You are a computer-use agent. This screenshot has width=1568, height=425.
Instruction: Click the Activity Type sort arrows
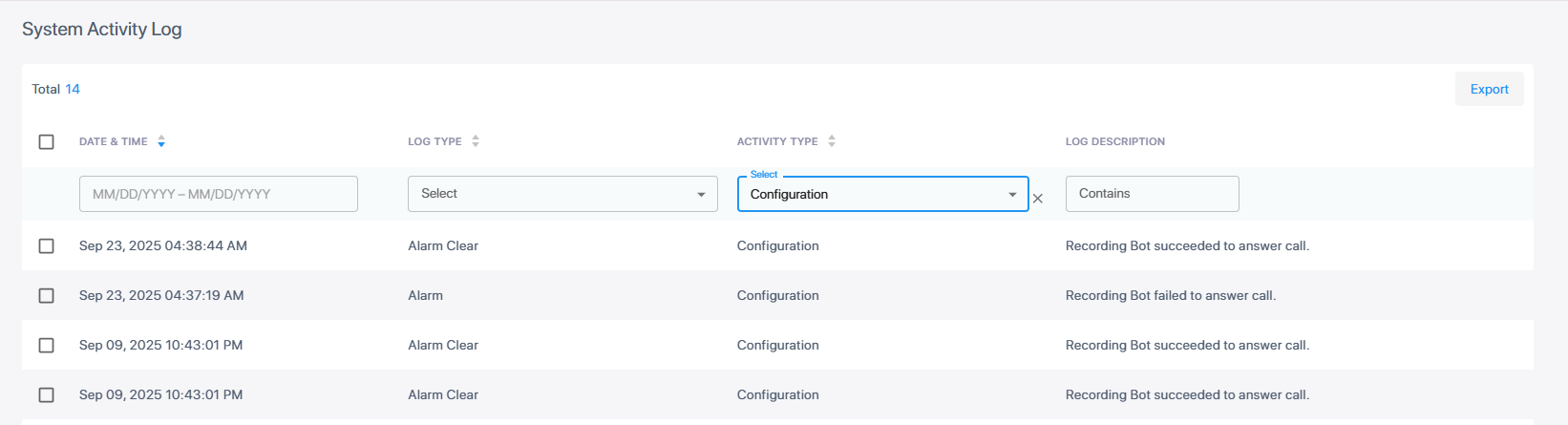pos(832,141)
